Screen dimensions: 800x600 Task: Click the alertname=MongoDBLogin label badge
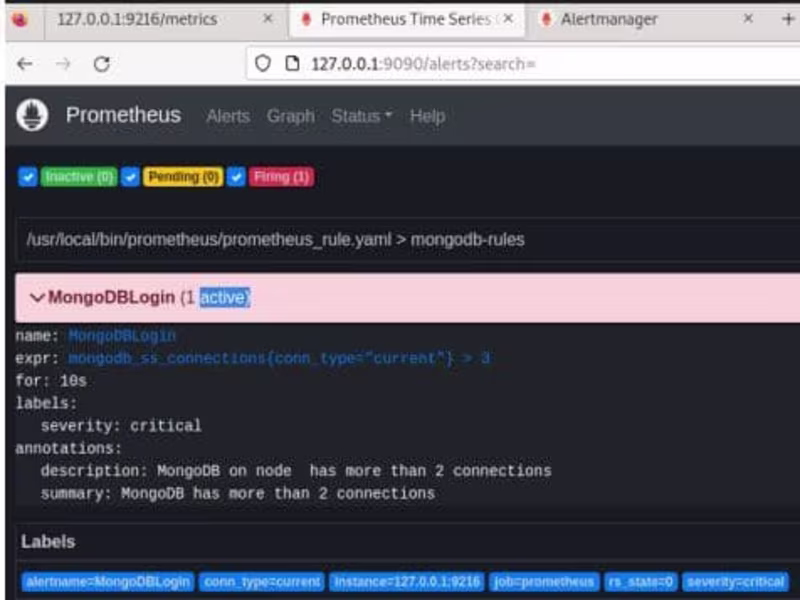pos(108,582)
